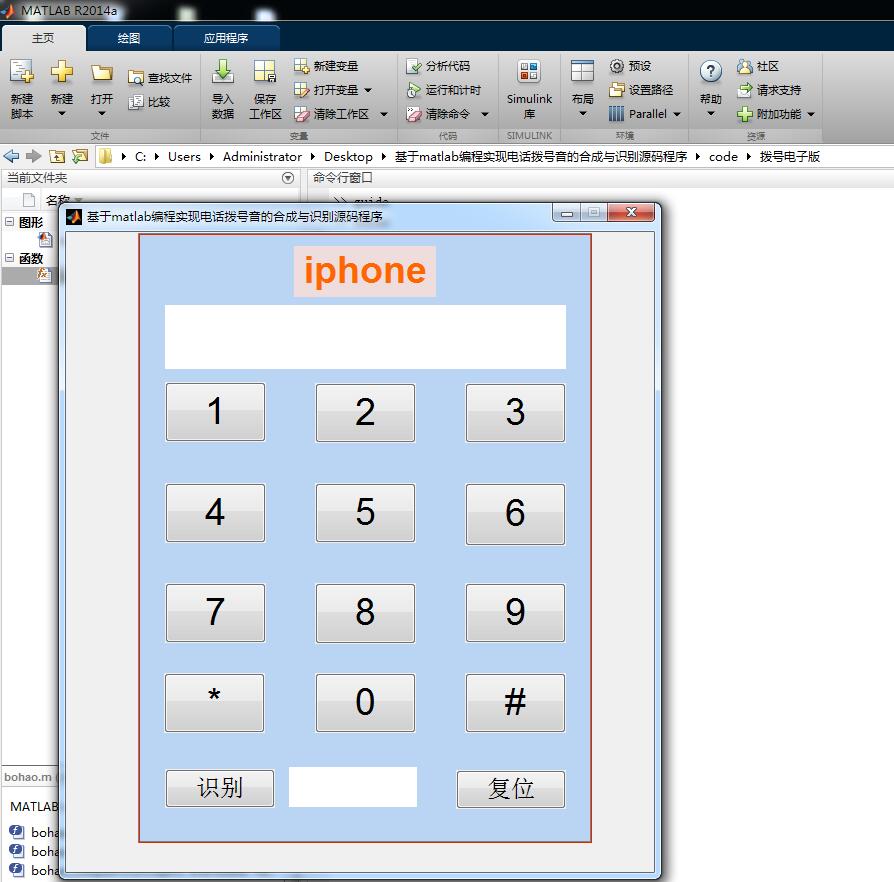The height and width of the screenshot is (882, 894).
Task: Click Desktop in the address path
Action: 348,156
